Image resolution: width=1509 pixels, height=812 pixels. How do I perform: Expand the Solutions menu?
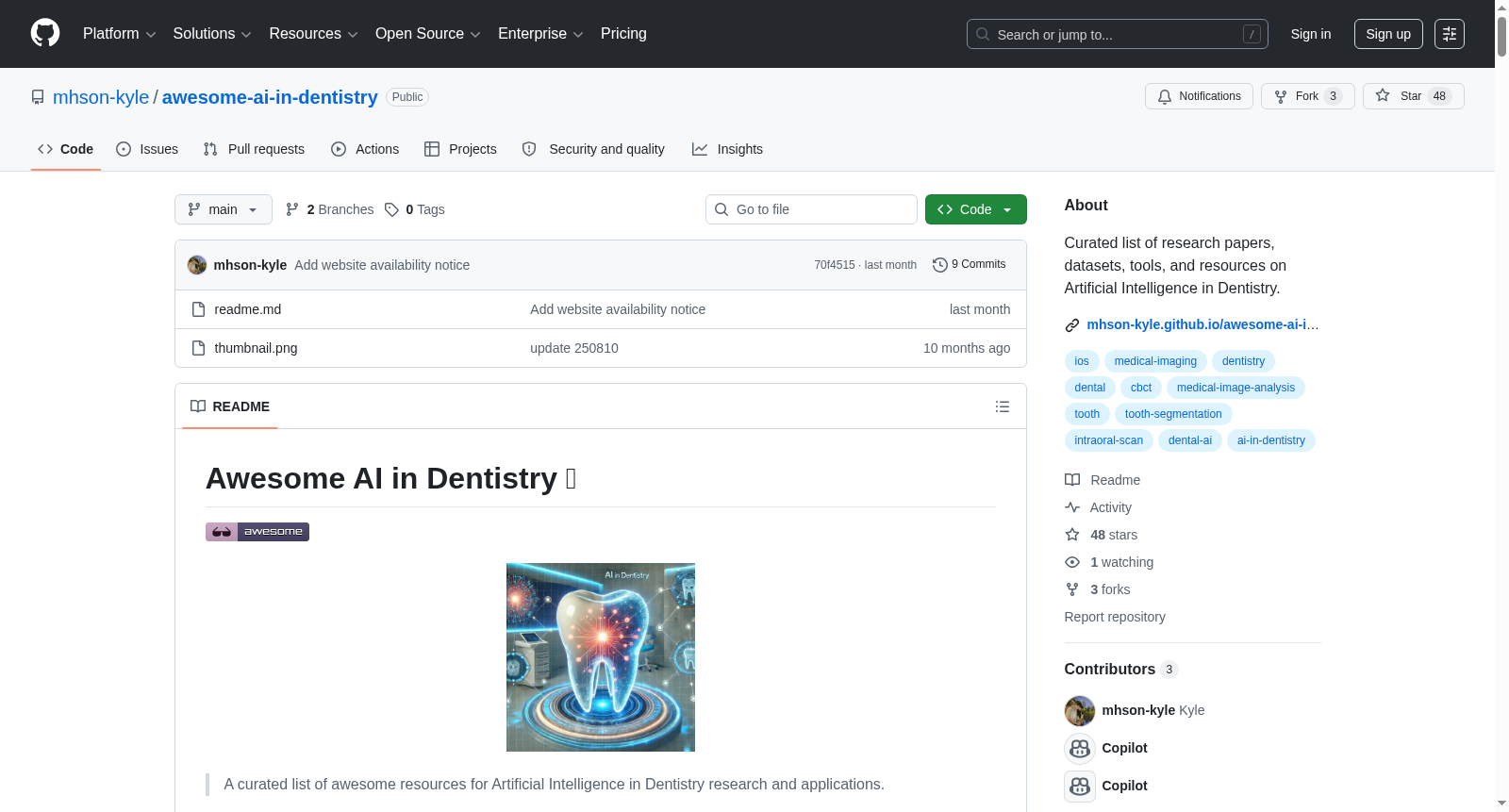pyautogui.click(x=212, y=34)
